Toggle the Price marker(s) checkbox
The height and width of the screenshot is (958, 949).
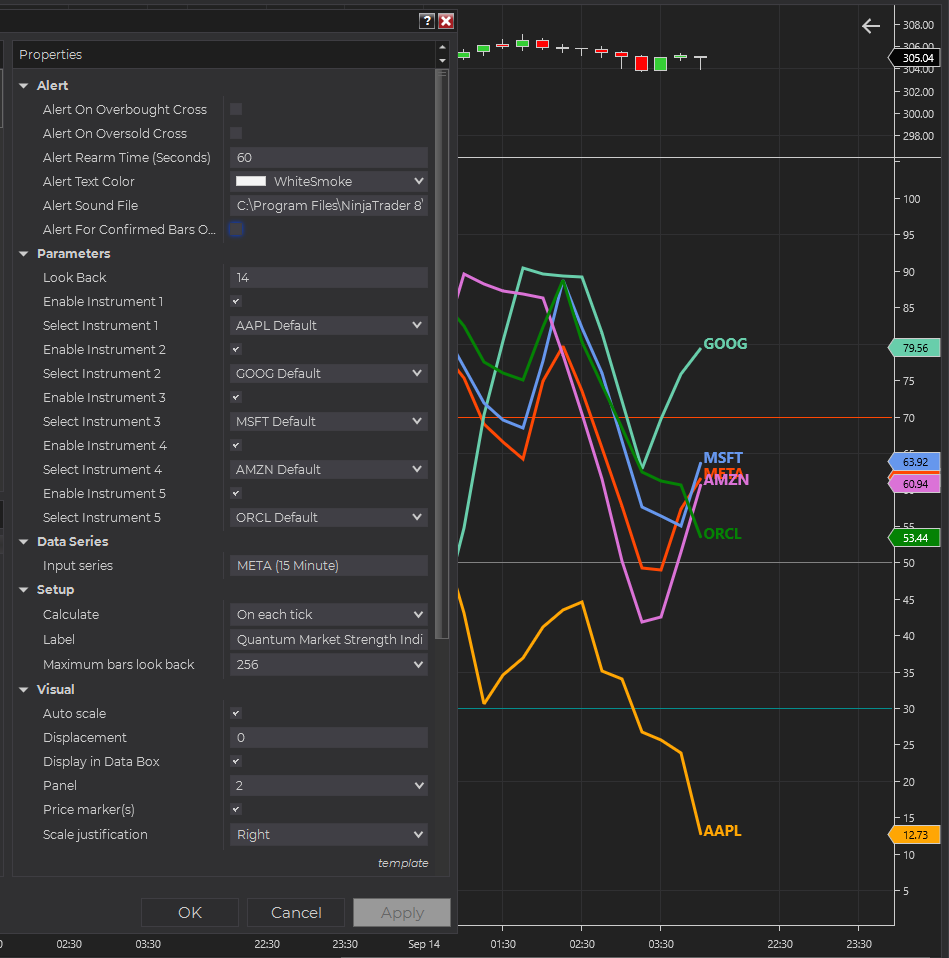click(x=236, y=810)
